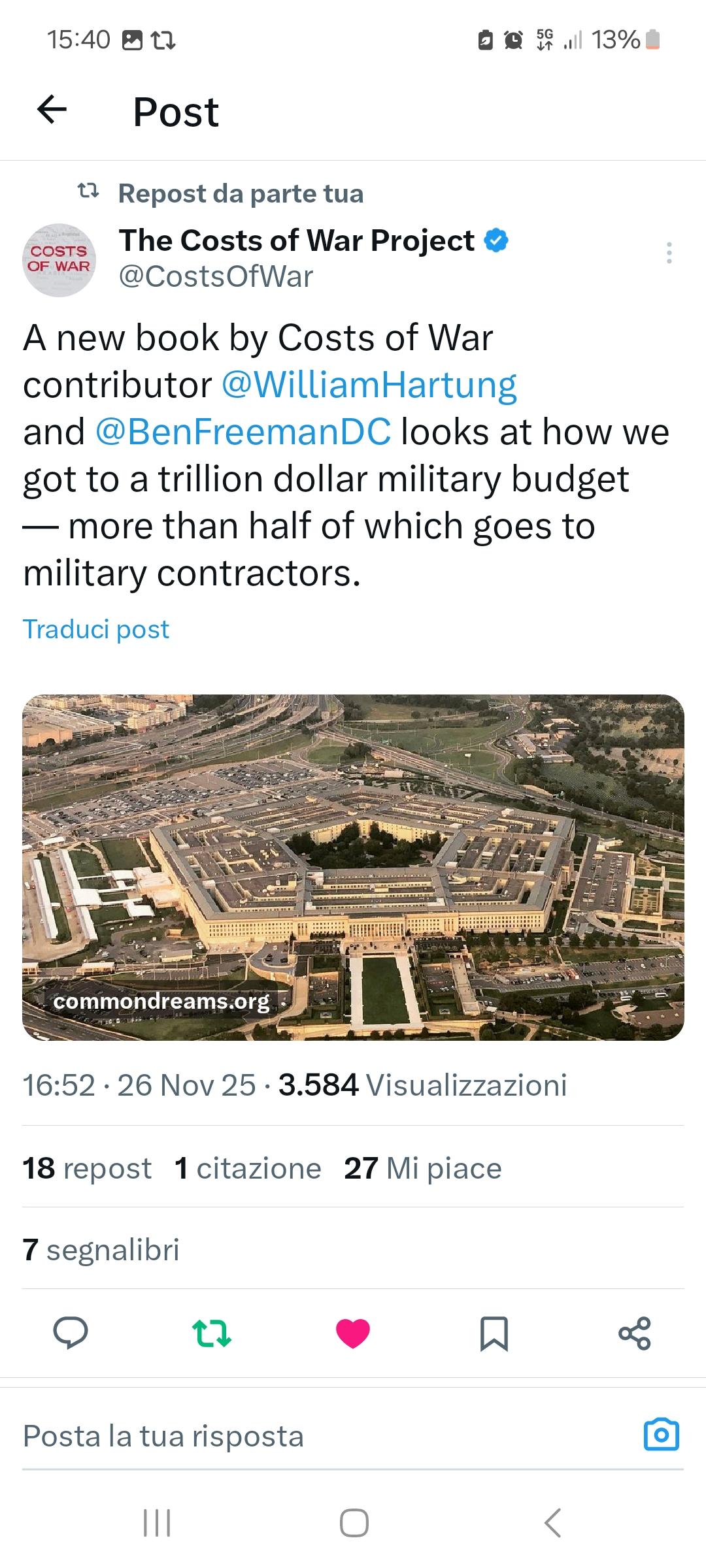This screenshot has width=706, height=1568.
Task: Tap Android recent apps navigation icon
Action: pos(157,1522)
